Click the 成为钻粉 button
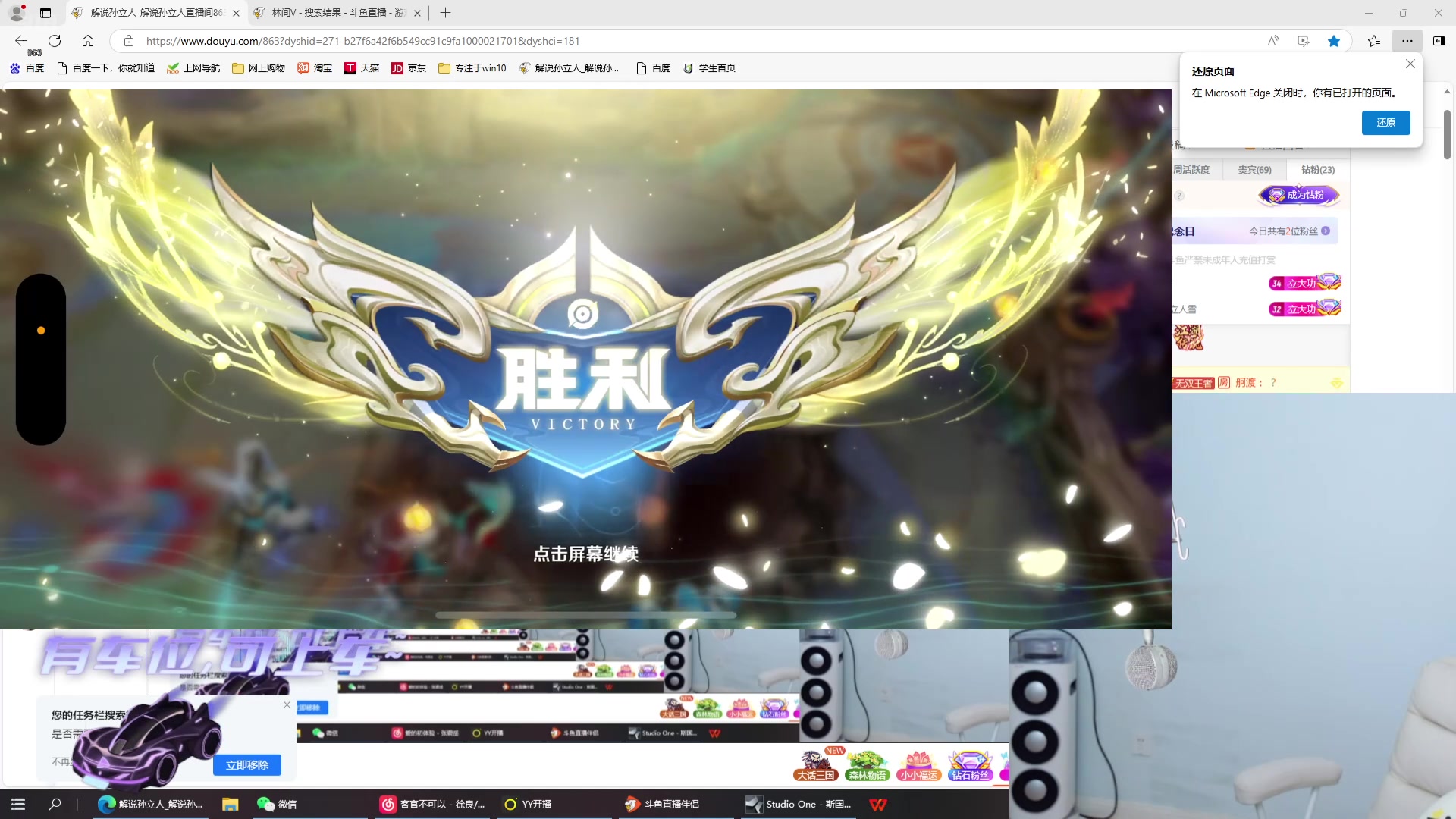This screenshot has height=819, width=1456. click(1299, 196)
